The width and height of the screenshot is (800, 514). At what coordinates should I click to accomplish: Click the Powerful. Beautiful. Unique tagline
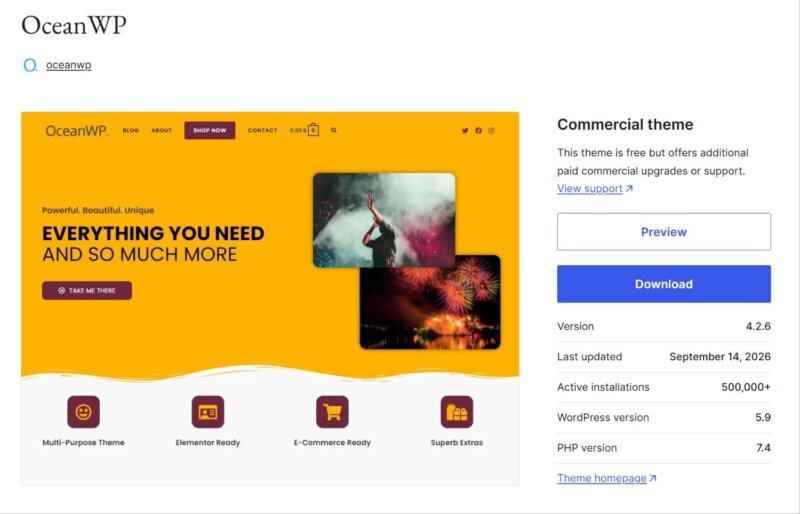point(98,210)
